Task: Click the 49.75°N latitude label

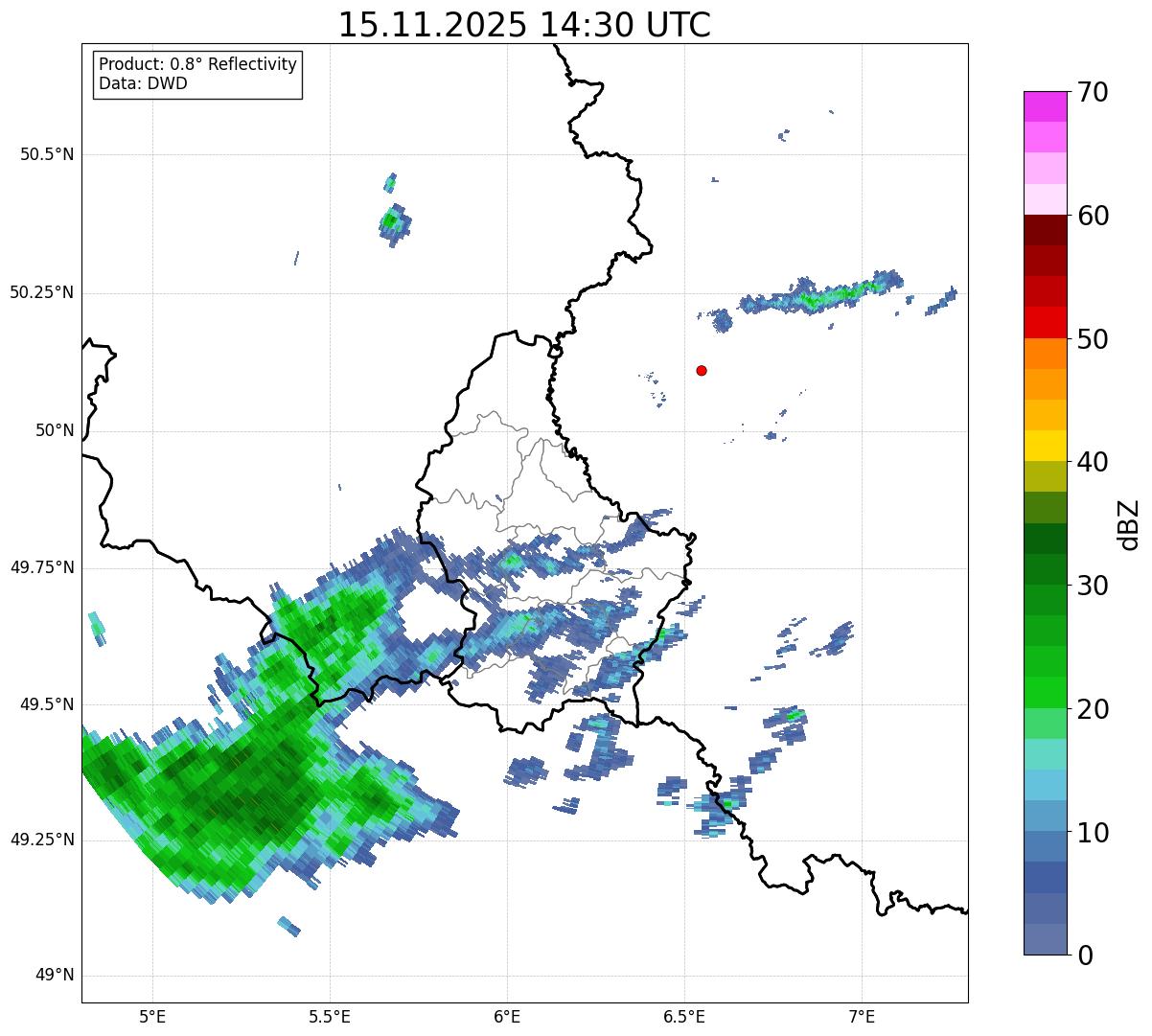Action: pos(42,567)
